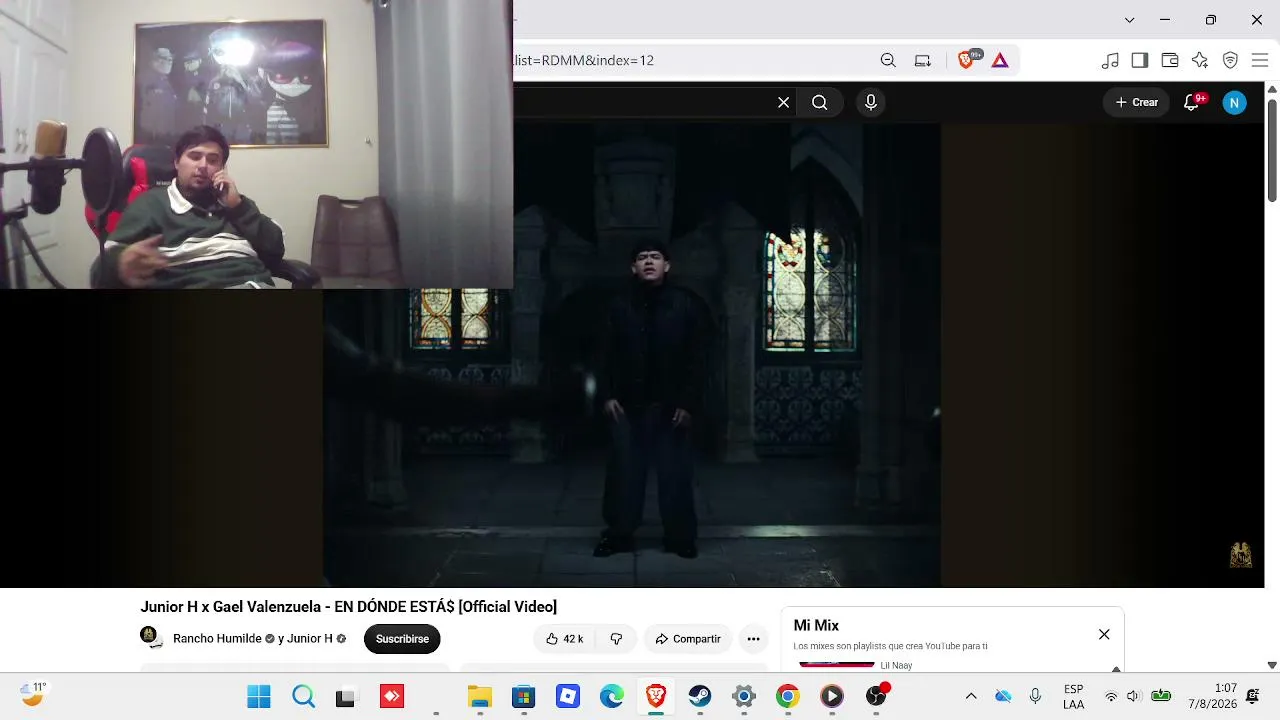
Task: Open the media player taskbar icon
Action: tap(831, 696)
